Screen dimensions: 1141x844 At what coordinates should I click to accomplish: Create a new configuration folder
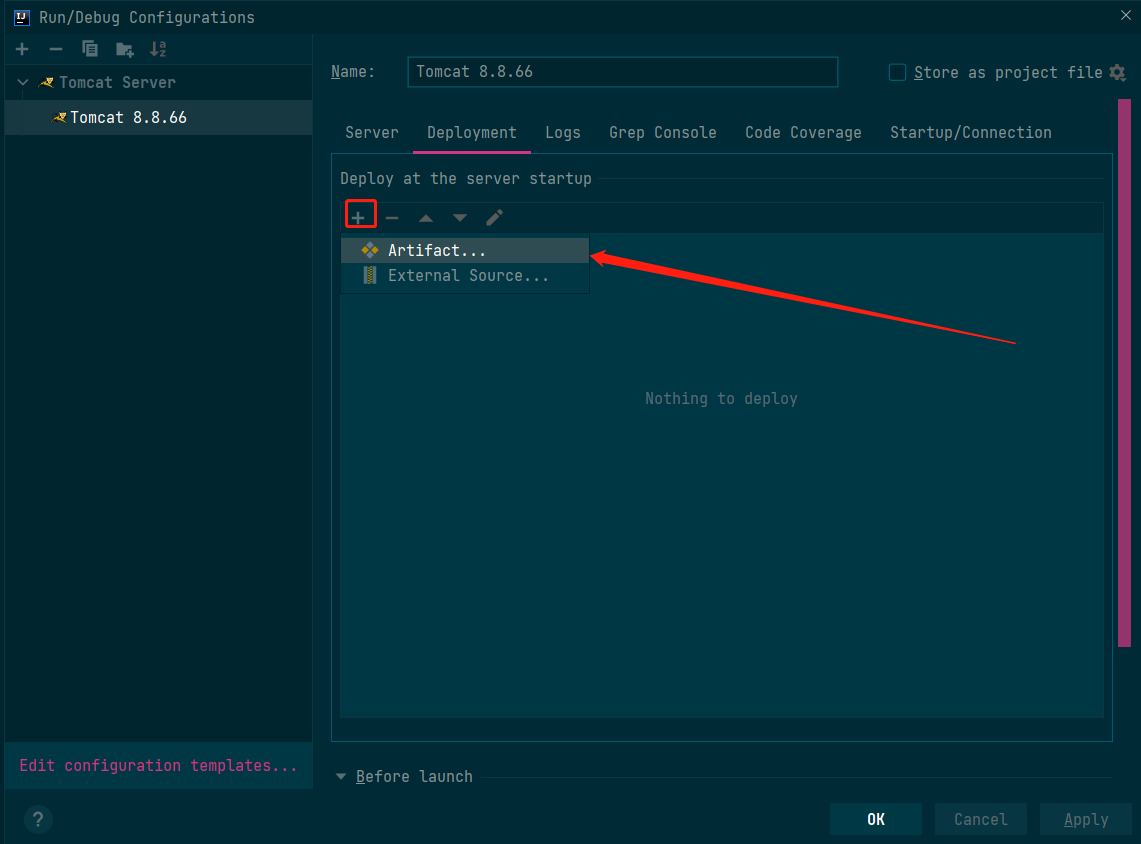(124, 49)
